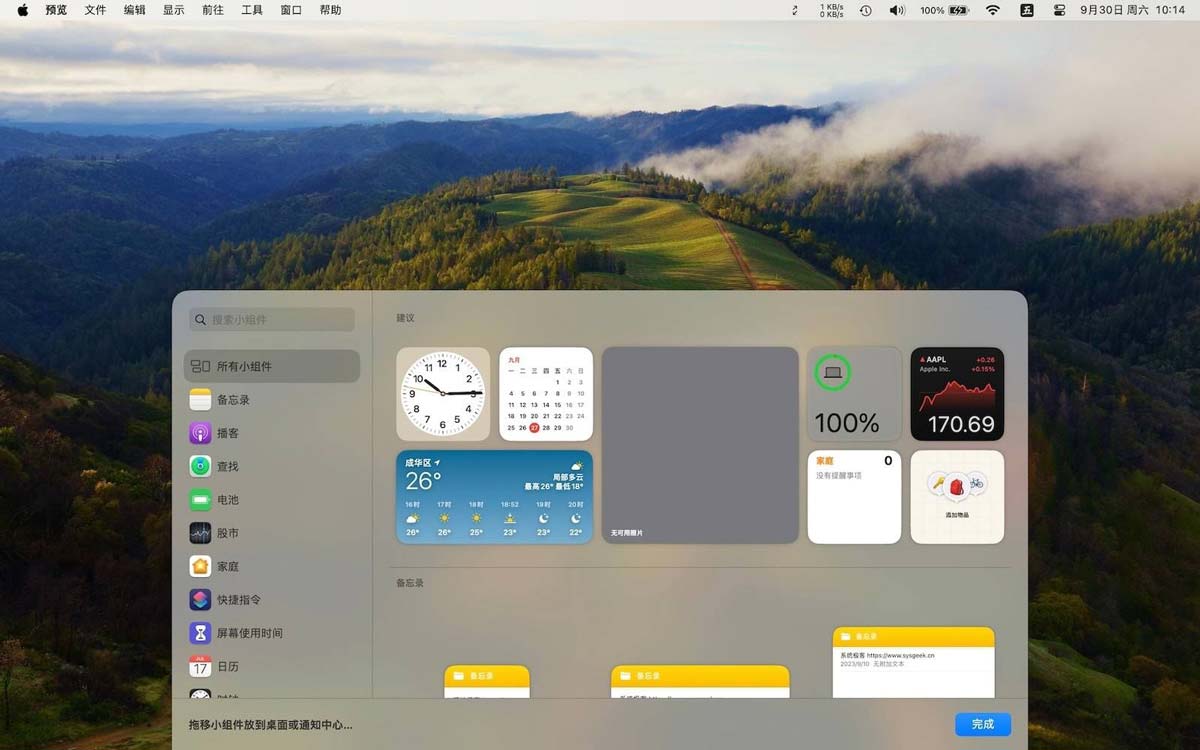Click the battery 100% widget
This screenshot has width=1200, height=750.
(x=854, y=393)
